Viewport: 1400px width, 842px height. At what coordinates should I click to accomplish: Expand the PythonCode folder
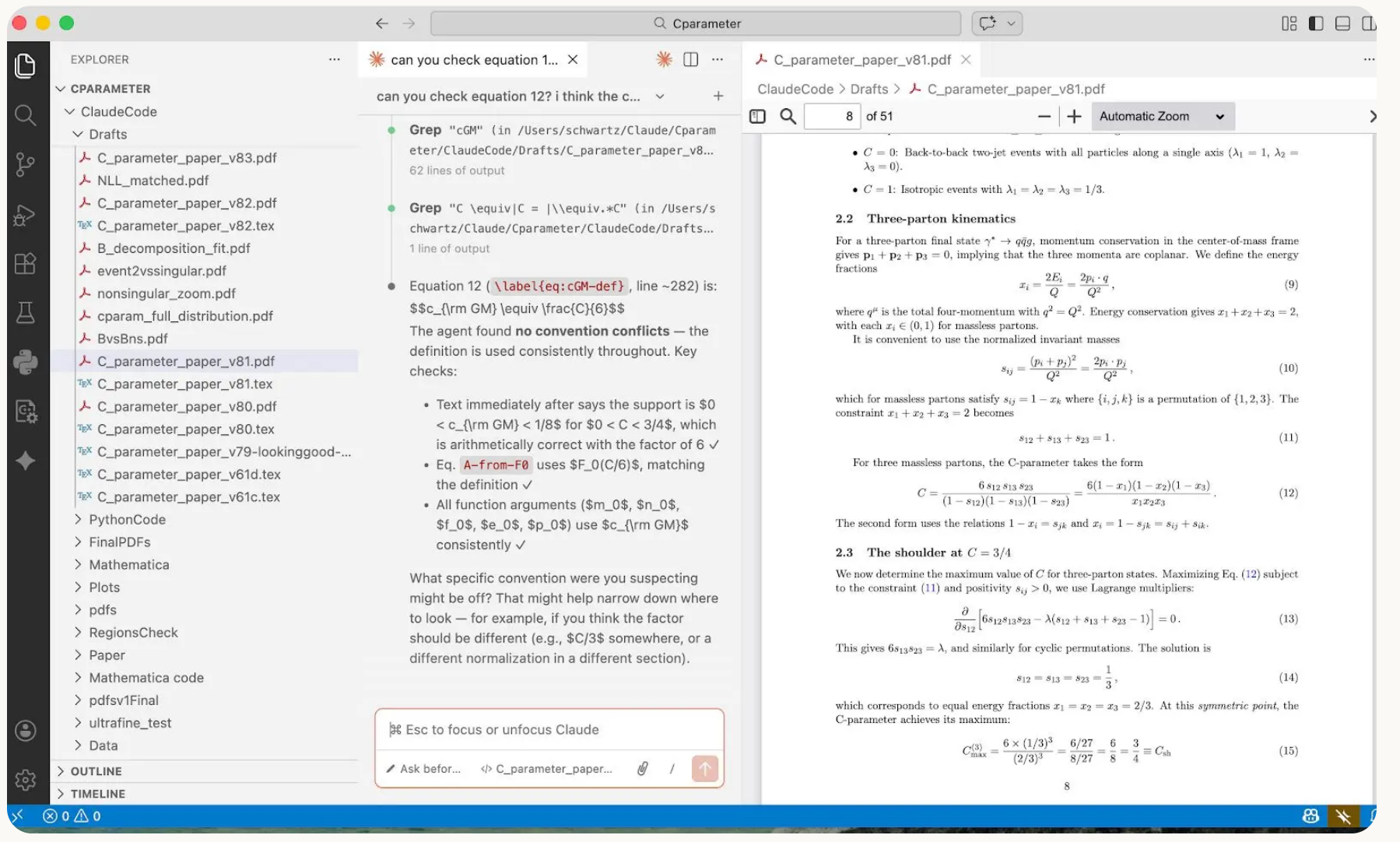click(x=127, y=520)
